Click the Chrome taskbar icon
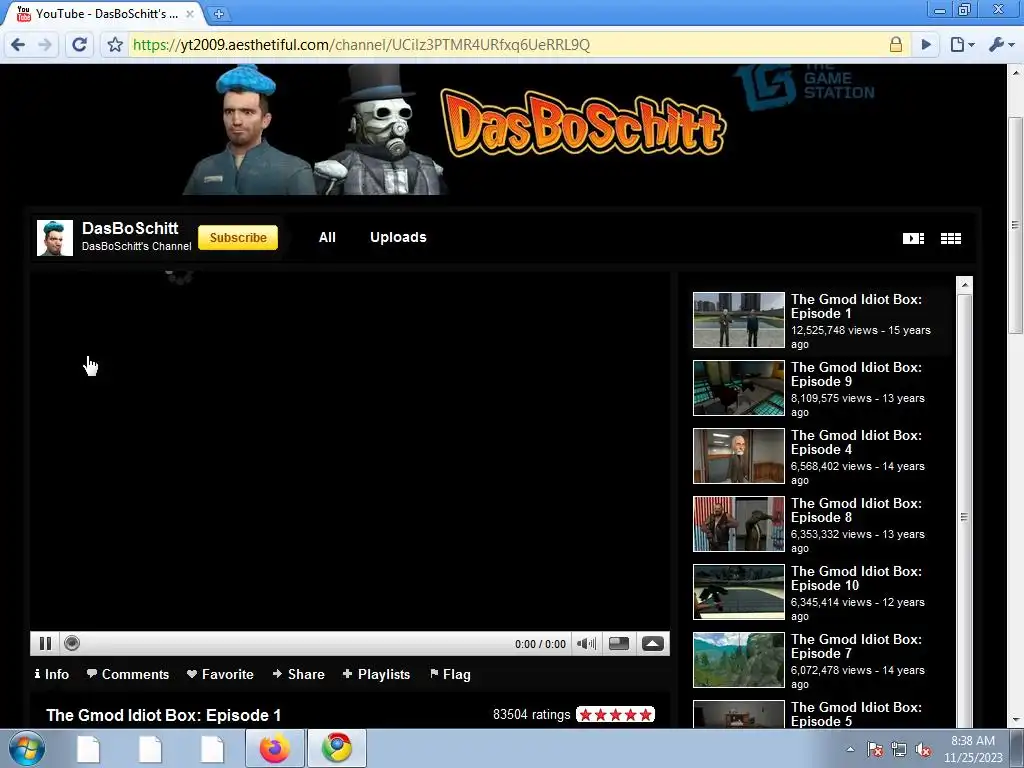1024x768 pixels. point(337,748)
